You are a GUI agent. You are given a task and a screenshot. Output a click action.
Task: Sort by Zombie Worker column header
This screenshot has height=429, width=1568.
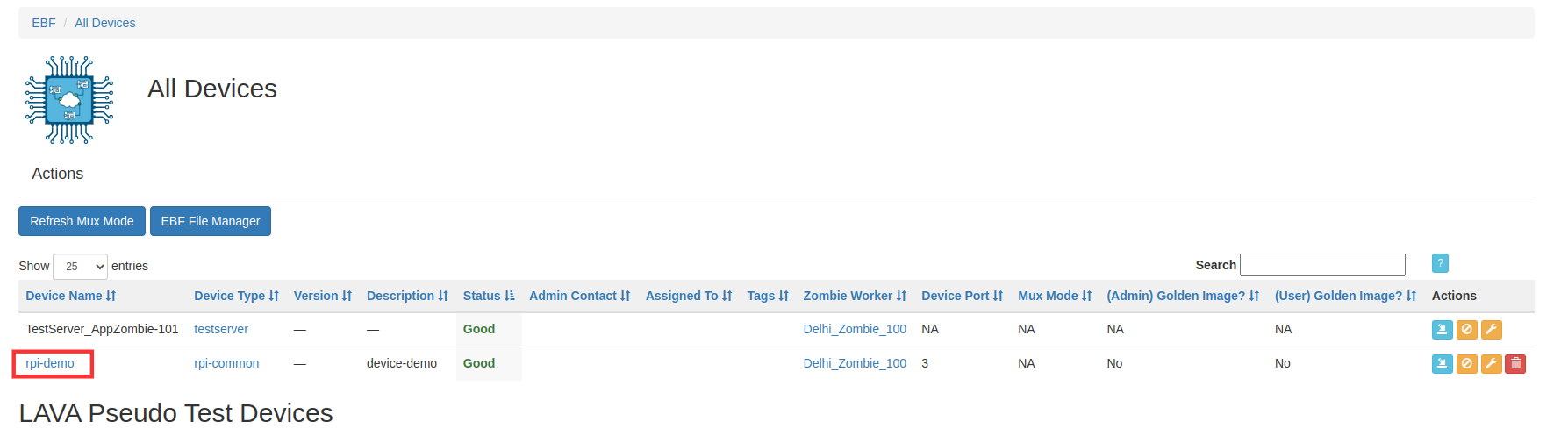(x=855, y=296)
